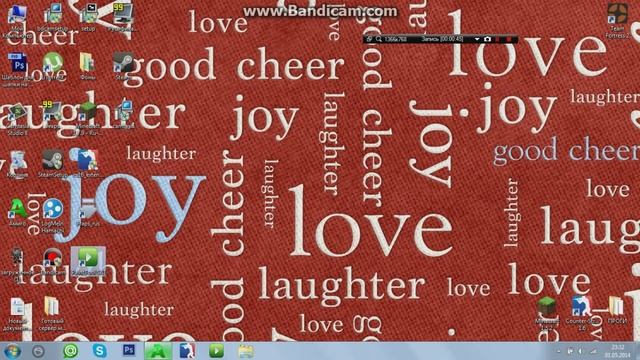Open the Recycle Bin (Корзина) icon
The height and width of the screenshot is (360, 640).
[17, 163]
